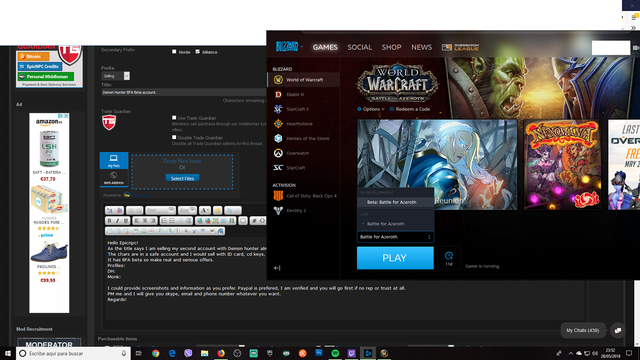Open the Overwatch League tab
Screen dimensions: 640x360
click(x=460, y=47)
